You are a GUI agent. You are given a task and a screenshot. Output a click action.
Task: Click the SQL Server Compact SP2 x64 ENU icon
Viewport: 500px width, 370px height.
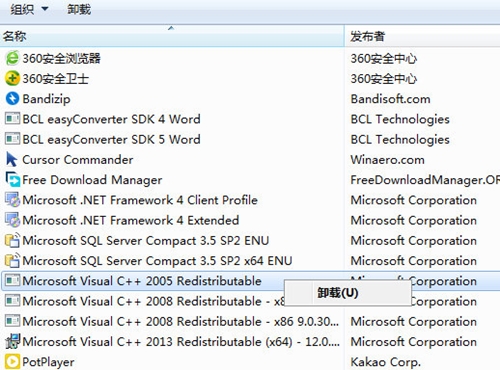(x=12, y=261)
